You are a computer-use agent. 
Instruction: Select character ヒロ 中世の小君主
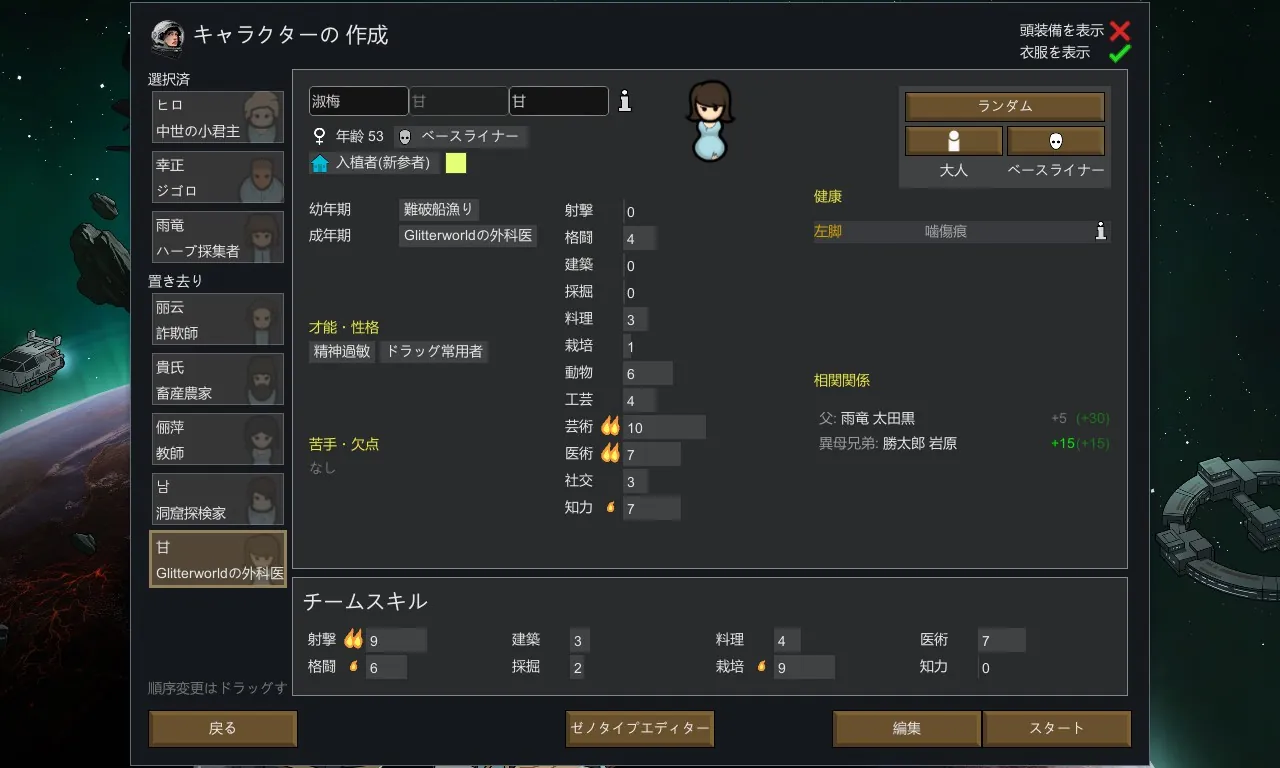[x=218, y=118]
